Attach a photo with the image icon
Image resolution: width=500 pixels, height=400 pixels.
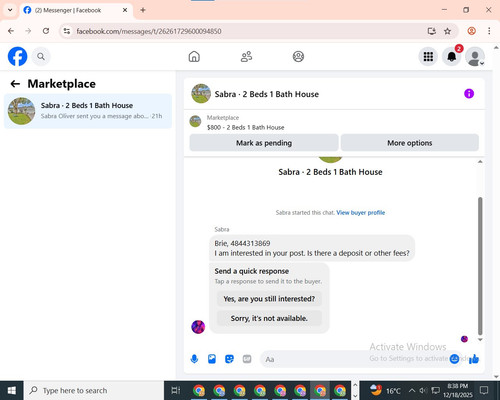point(212,359)
